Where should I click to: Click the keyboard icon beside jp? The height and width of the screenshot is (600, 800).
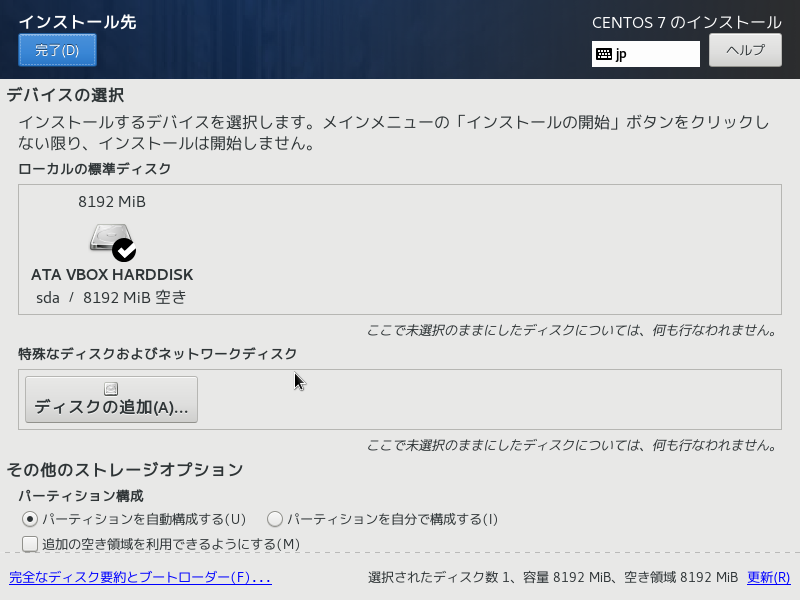[604, 54]
